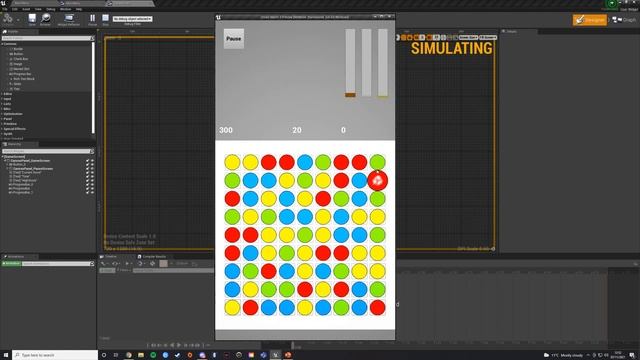Click the Pause button in game window
Screen dimensions: 640x360
point(234,39)
